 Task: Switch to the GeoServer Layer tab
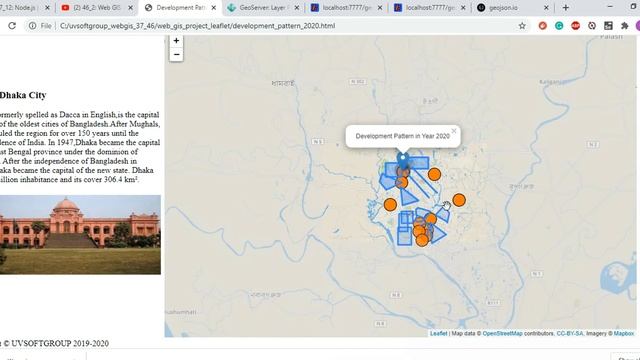(263, 8)
